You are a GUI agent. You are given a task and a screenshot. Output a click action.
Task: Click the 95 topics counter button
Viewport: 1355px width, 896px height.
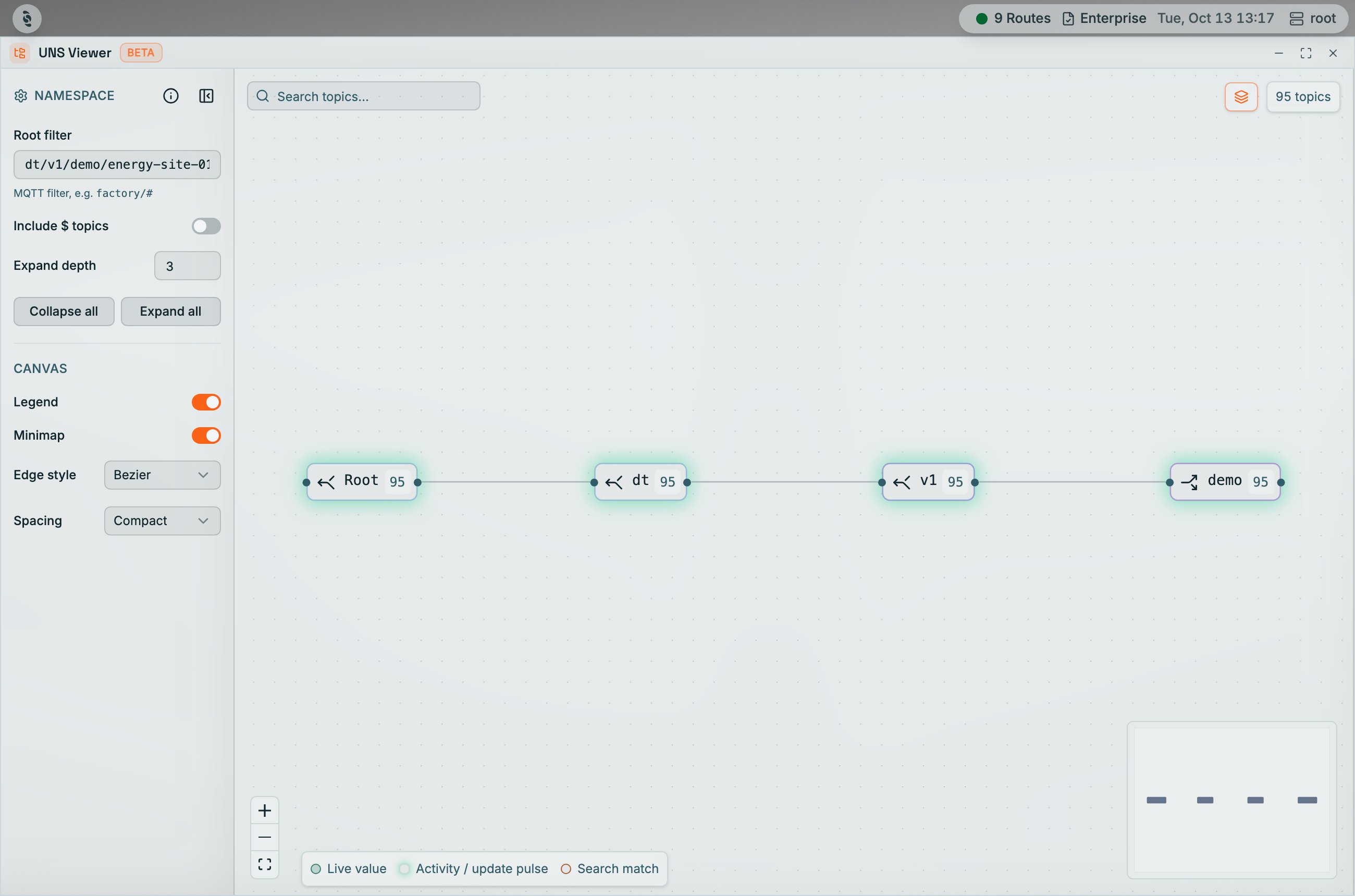click(1302, 96)
